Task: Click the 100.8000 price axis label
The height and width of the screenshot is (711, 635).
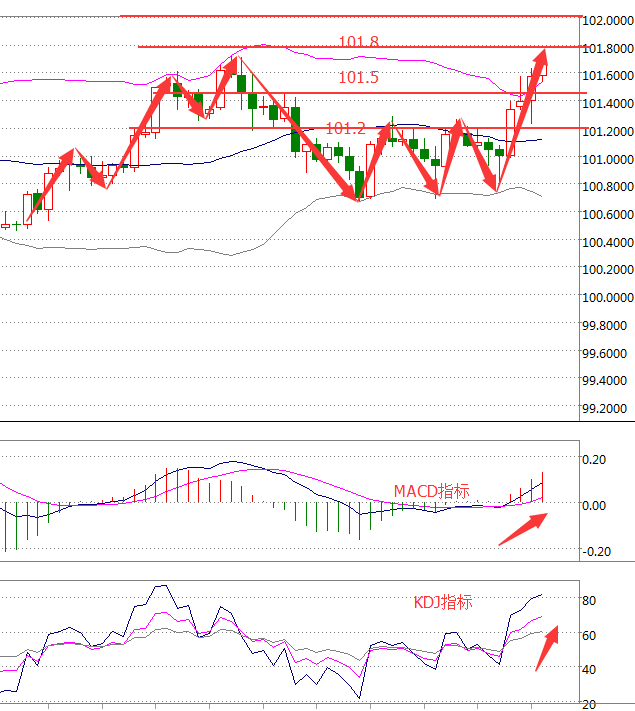Action: tap(608, 186)
